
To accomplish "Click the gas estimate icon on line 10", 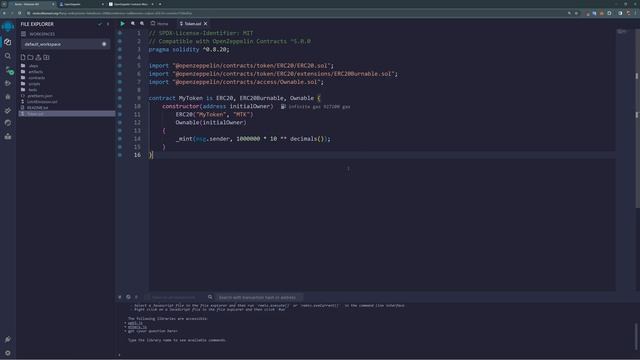I will tap(283, 107).
